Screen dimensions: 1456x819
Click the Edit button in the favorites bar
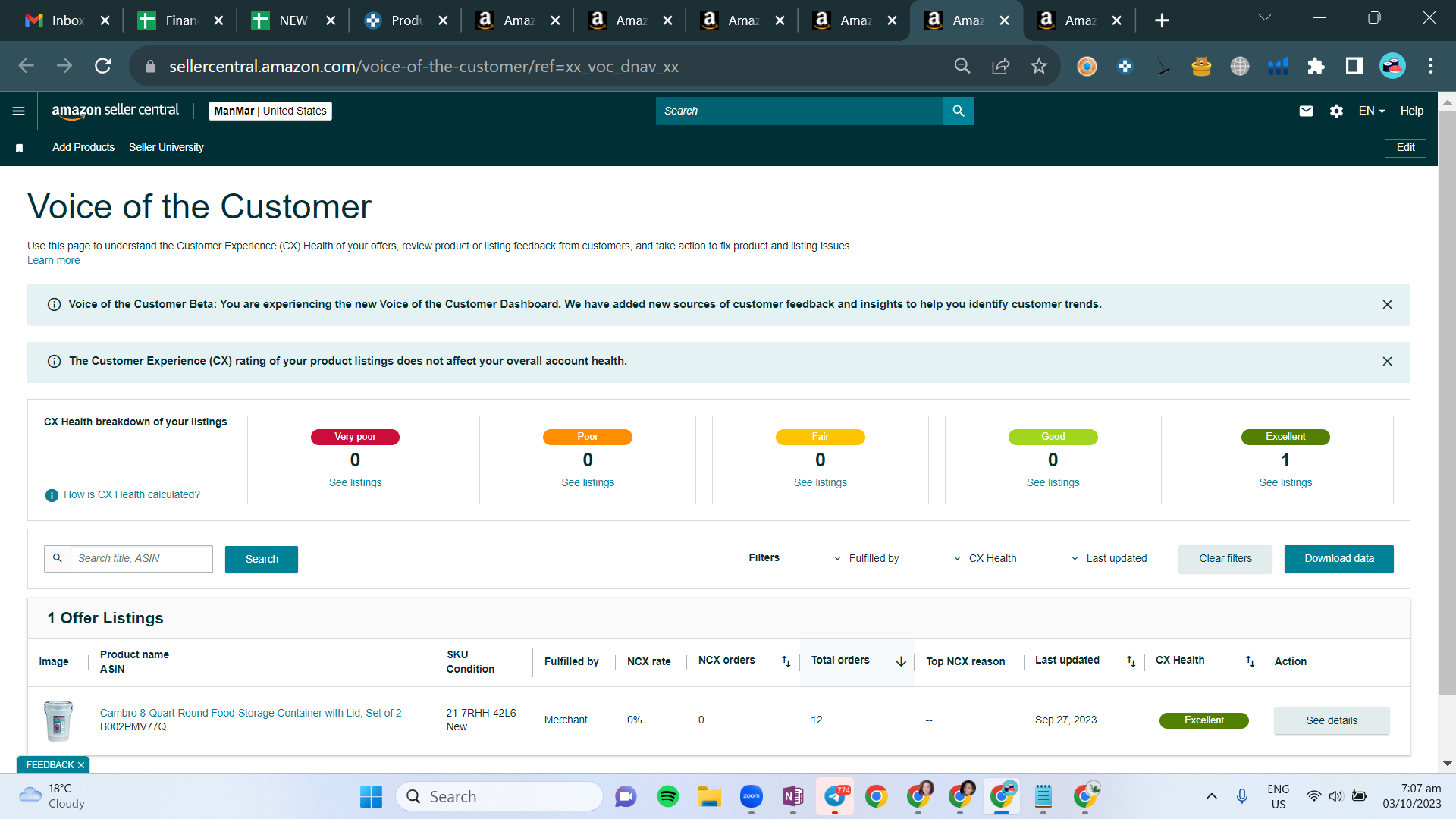1405,148
